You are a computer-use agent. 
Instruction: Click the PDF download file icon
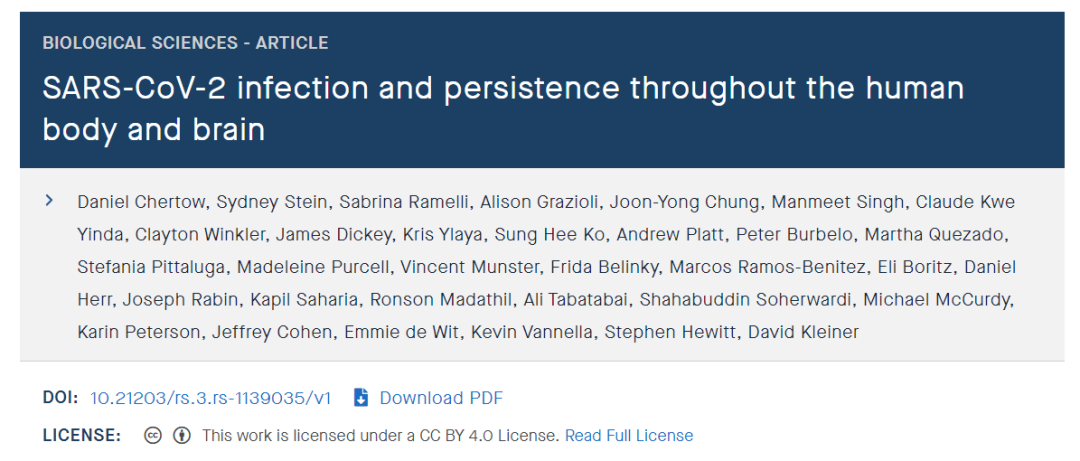point(362,398)
